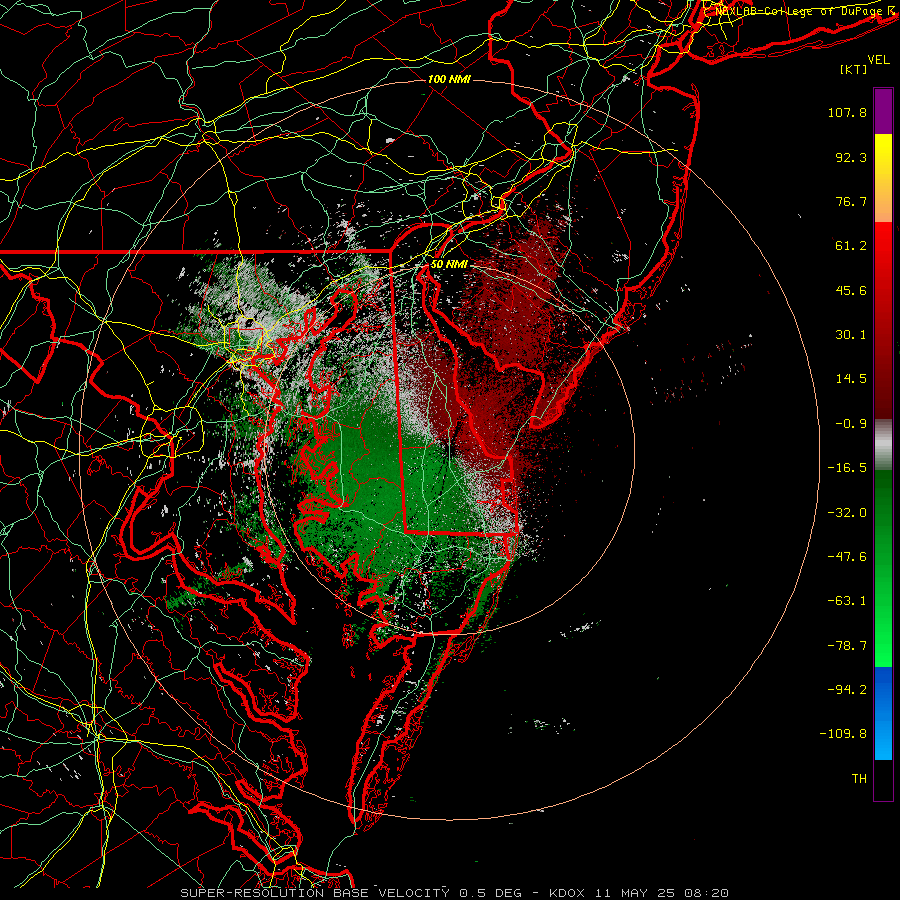Select the 30.1 legend value
900x900 pixels.
(851, 335)
